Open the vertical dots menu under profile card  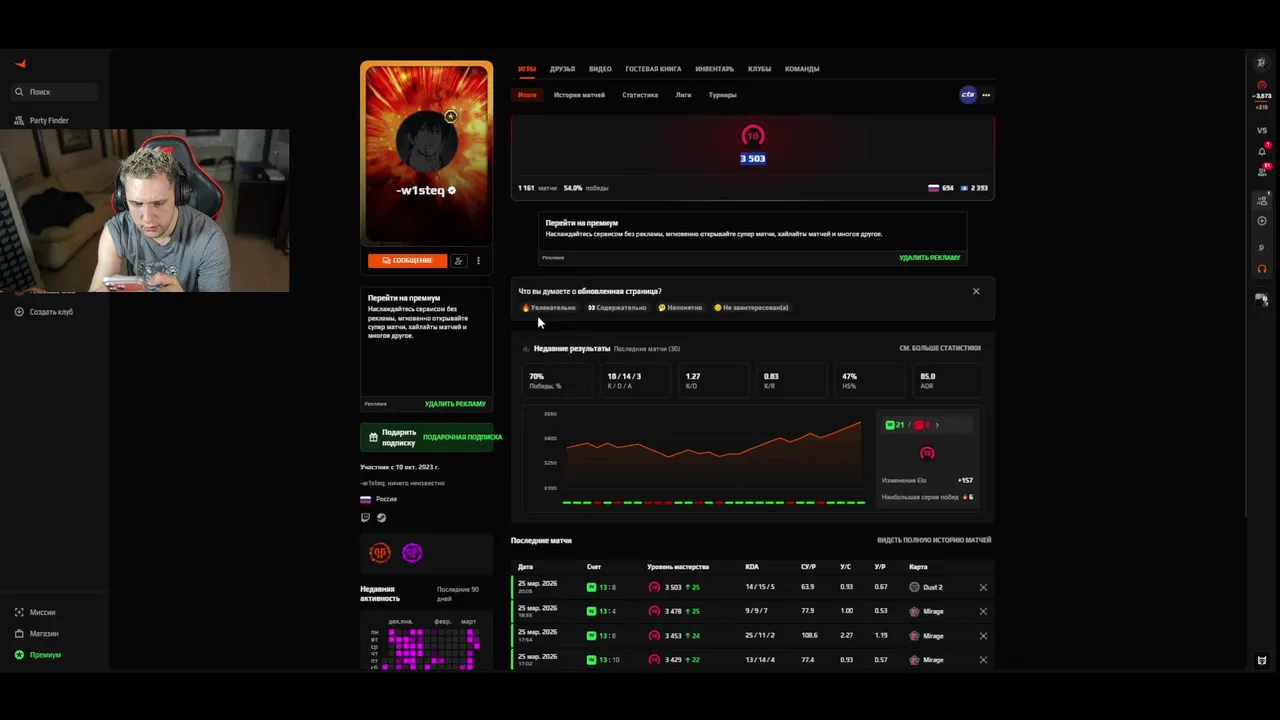(478, 260)
